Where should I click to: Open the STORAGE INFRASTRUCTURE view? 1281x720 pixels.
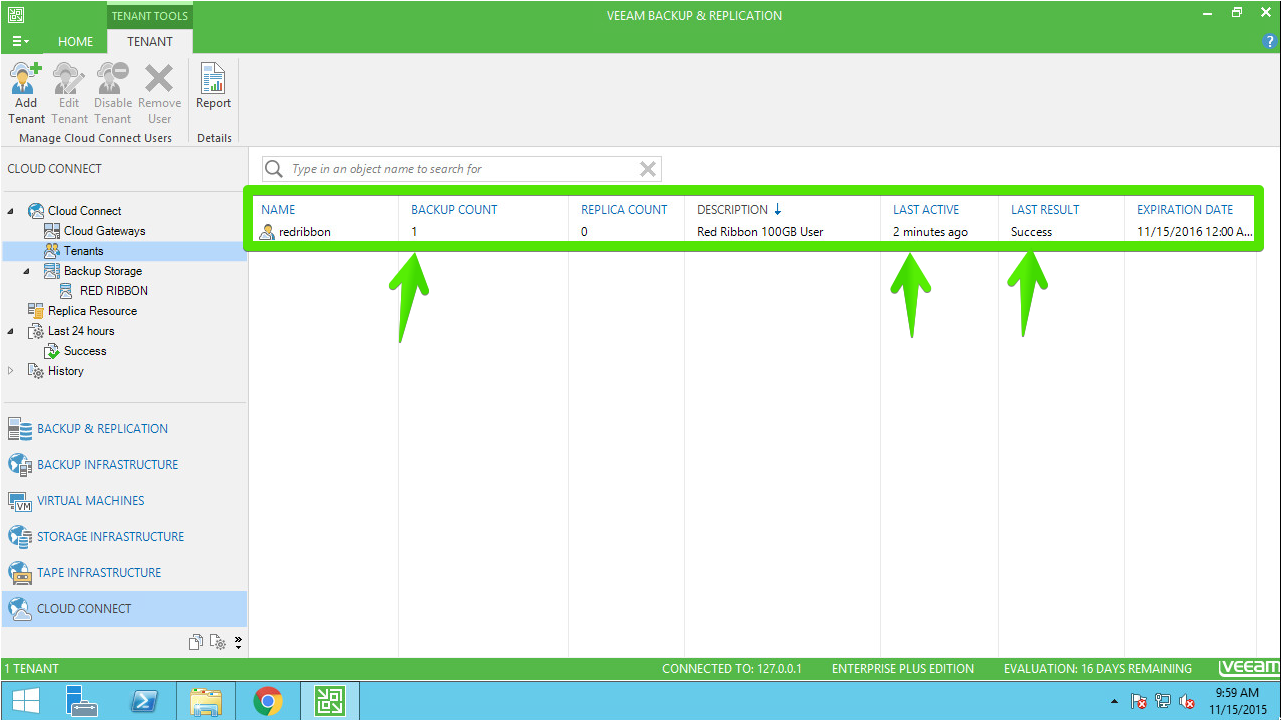(124, 537)
